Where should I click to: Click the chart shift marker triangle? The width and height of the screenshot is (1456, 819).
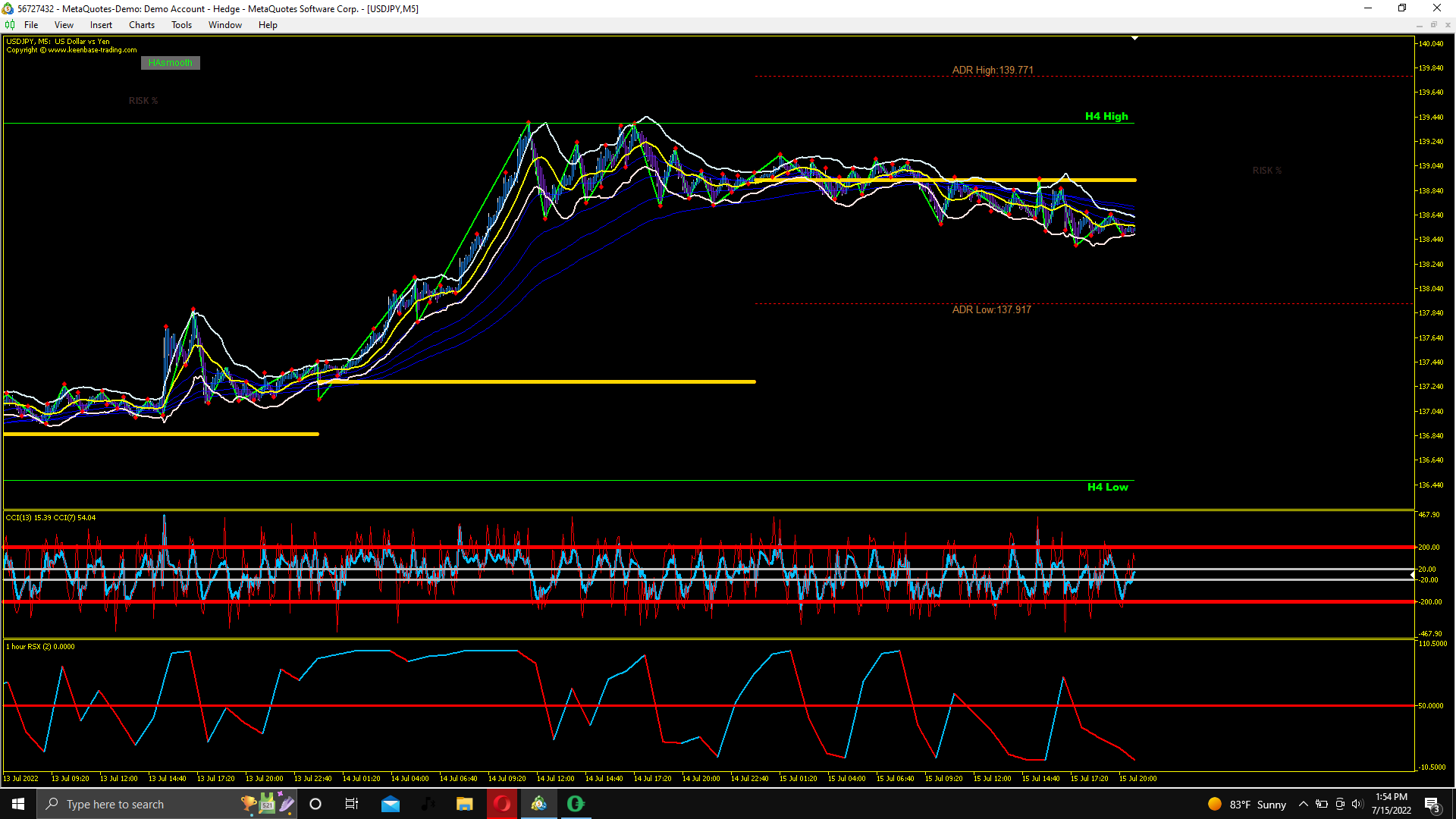[x=1134, y=38]
